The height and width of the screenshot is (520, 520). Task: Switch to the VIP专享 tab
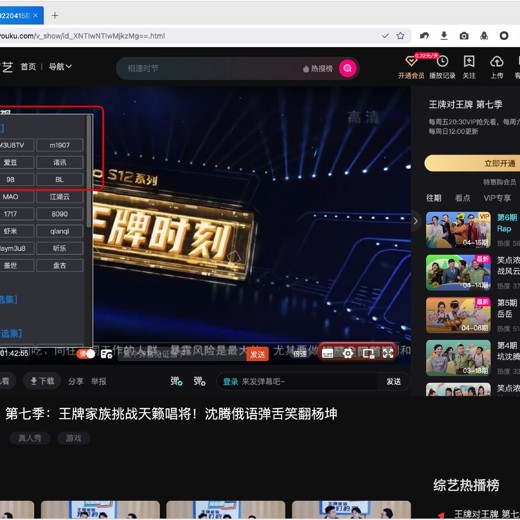(x=497, y=198)
